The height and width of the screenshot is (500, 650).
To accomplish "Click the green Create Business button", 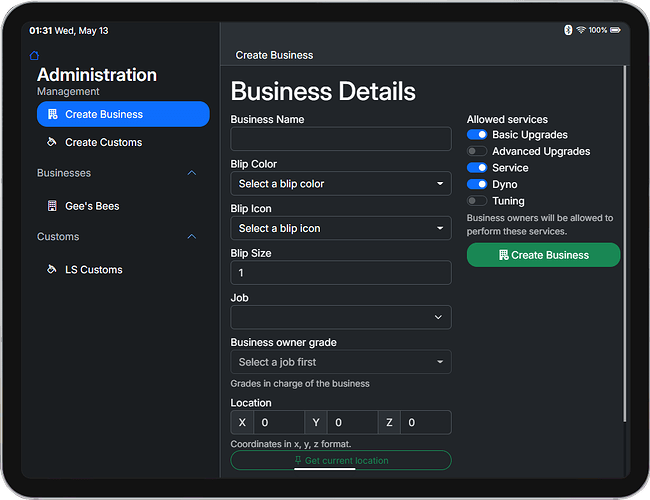I will (543, 255).
